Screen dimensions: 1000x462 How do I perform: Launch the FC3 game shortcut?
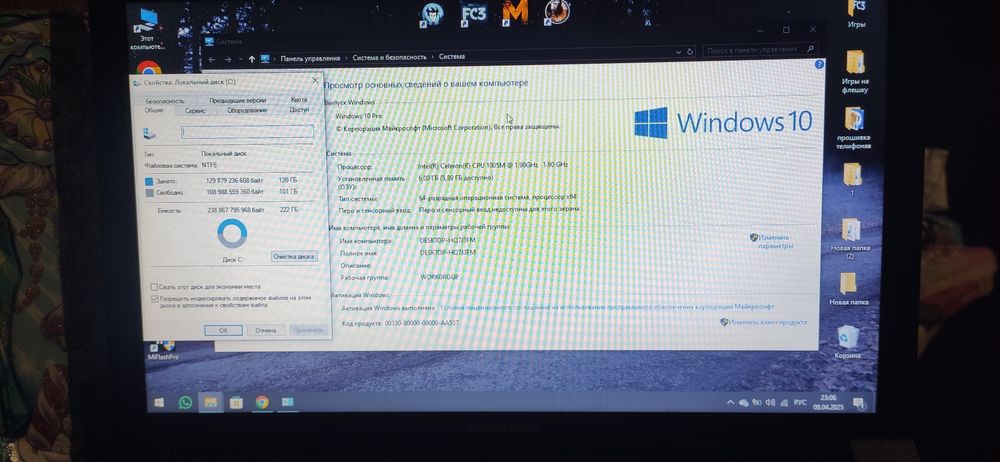click(x=473, y=13)
